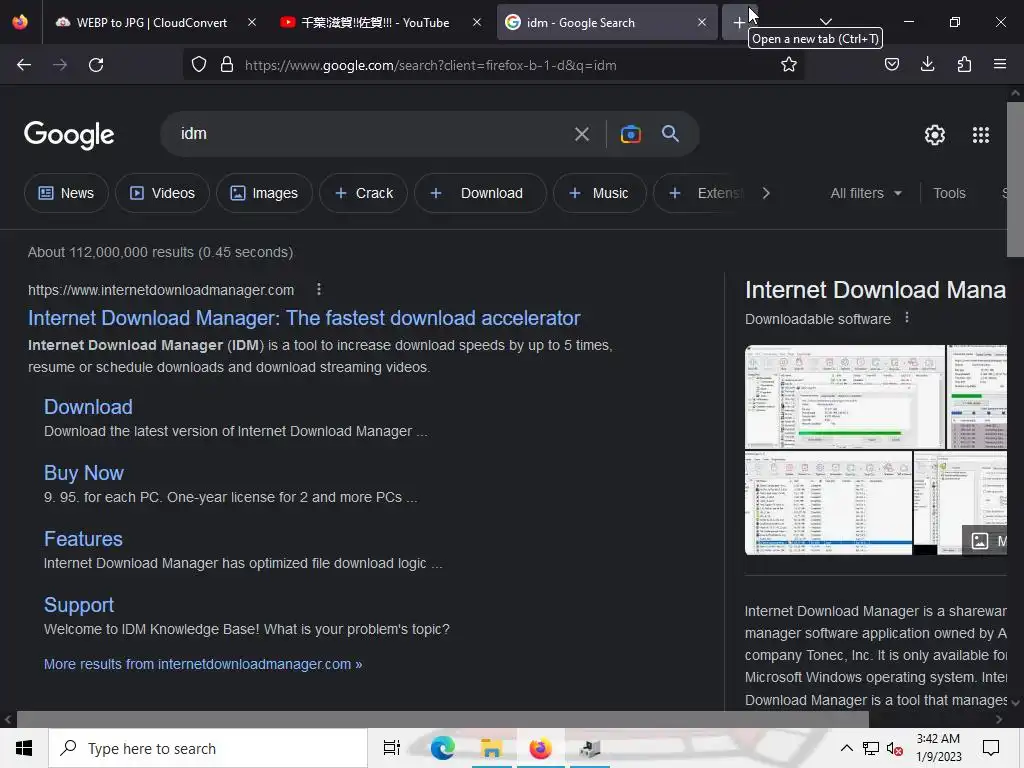The width and height of the screenshot is (1024, 768).
Task: Bookmark this page with star icon
Action: click(x=789, y=65)
